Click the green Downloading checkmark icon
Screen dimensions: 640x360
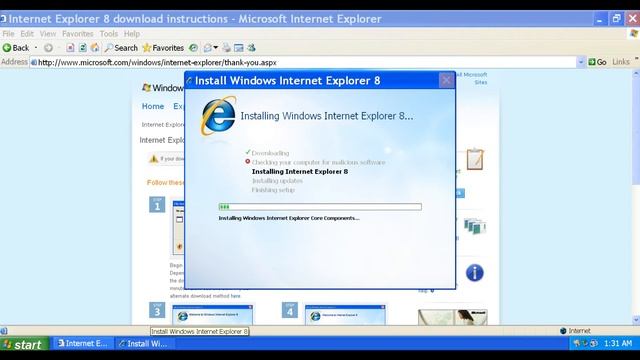pos(248,152)
